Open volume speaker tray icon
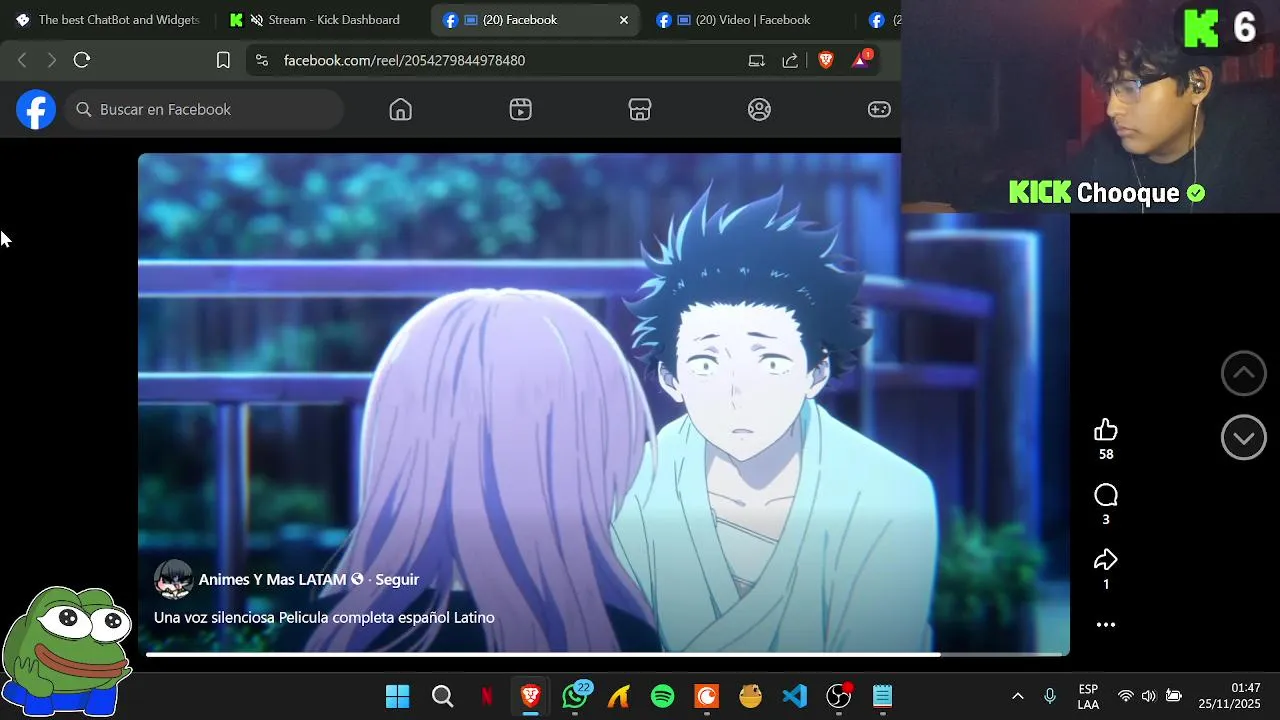This screenshot has height=720, width=1280. 1149,696
